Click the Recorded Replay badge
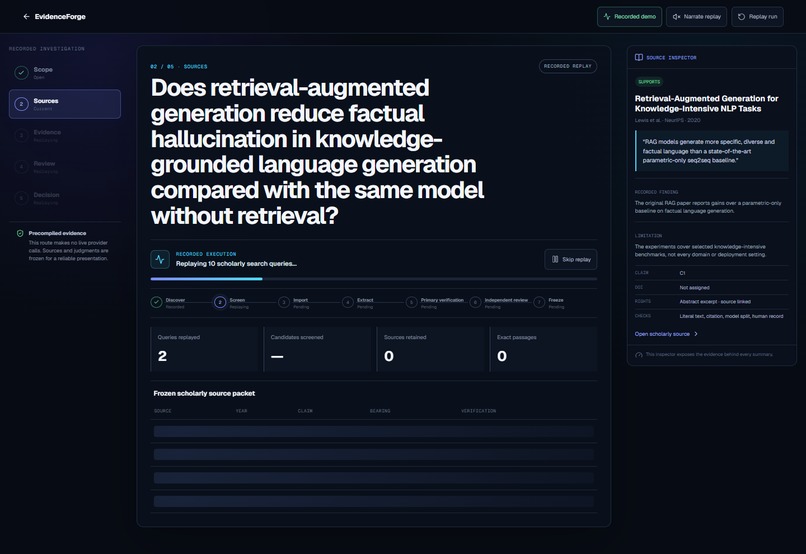 pyautogui.click(x=567, y=66)
